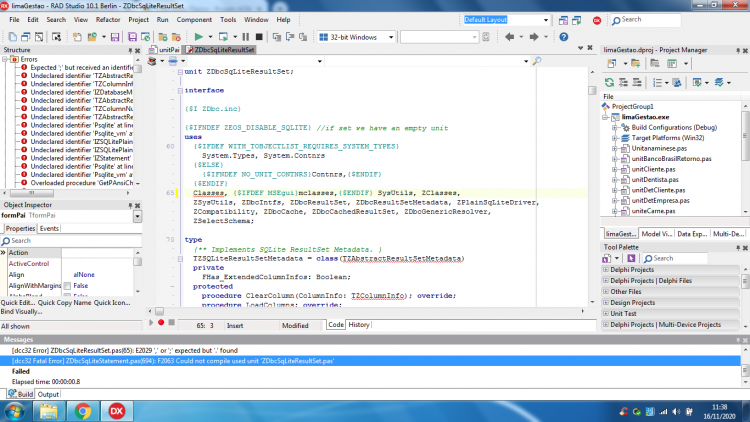Click Expand all nodes in Project Manager
This screenshot has height=422, width=750.
[623, 82]
